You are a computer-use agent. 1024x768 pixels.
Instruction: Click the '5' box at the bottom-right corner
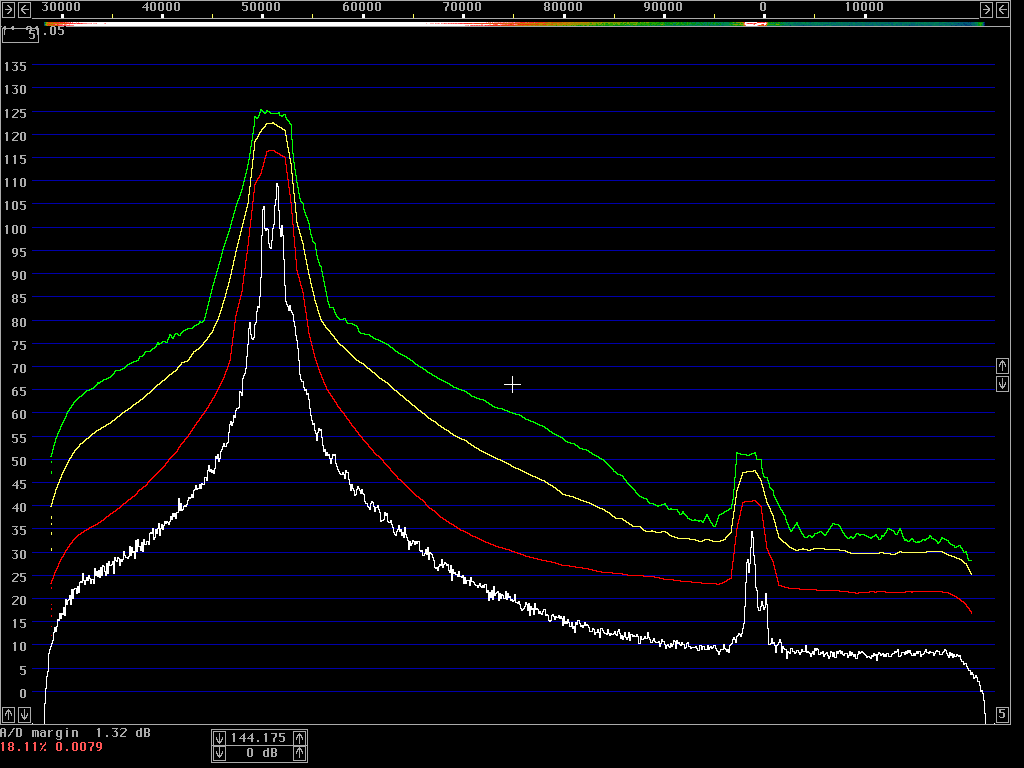pyautogui.click(x=1002, y=714)
